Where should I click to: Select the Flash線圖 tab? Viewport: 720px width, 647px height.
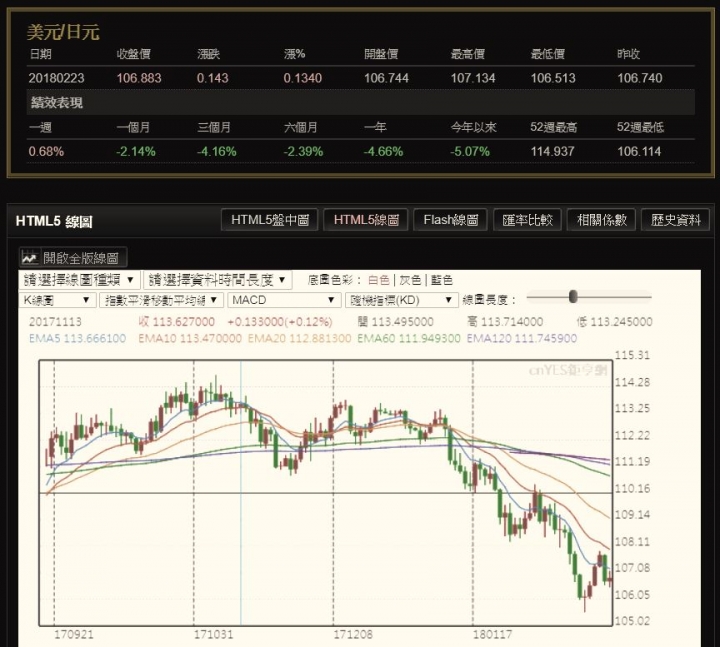[451, 220]
